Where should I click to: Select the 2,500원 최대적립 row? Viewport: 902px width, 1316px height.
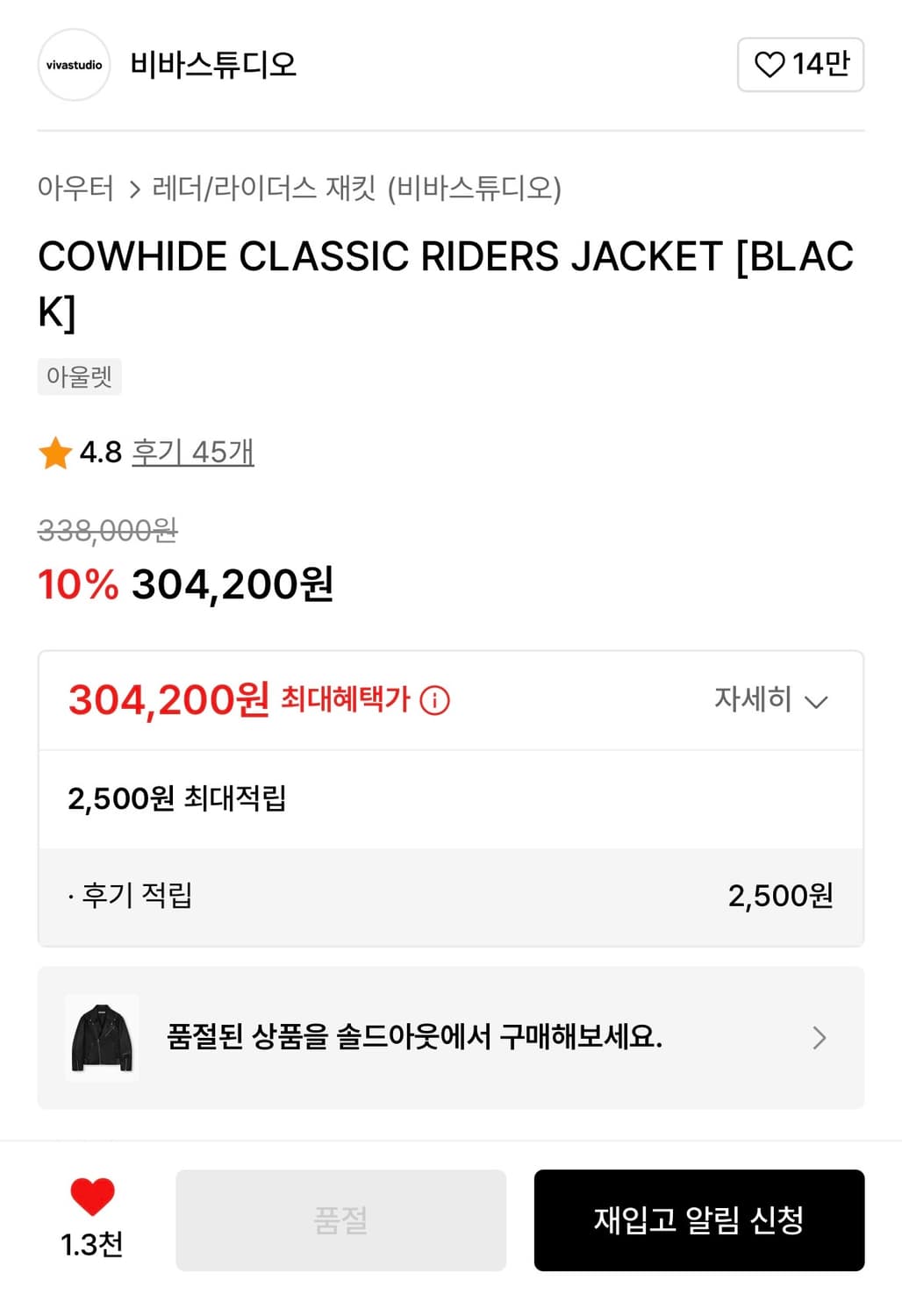pyautogui.click(x=177, y=798)
